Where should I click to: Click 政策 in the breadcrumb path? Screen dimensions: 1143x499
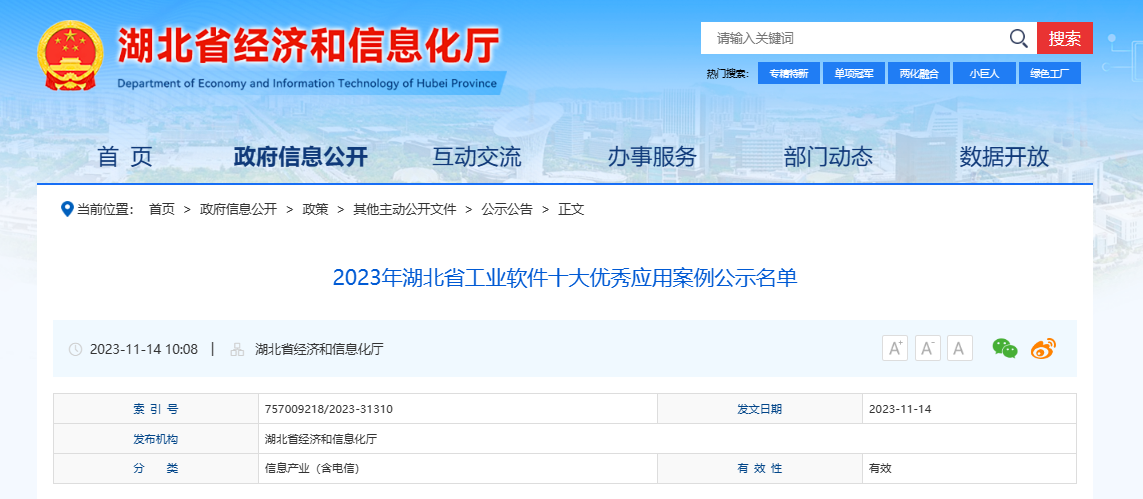click(315, 209)
